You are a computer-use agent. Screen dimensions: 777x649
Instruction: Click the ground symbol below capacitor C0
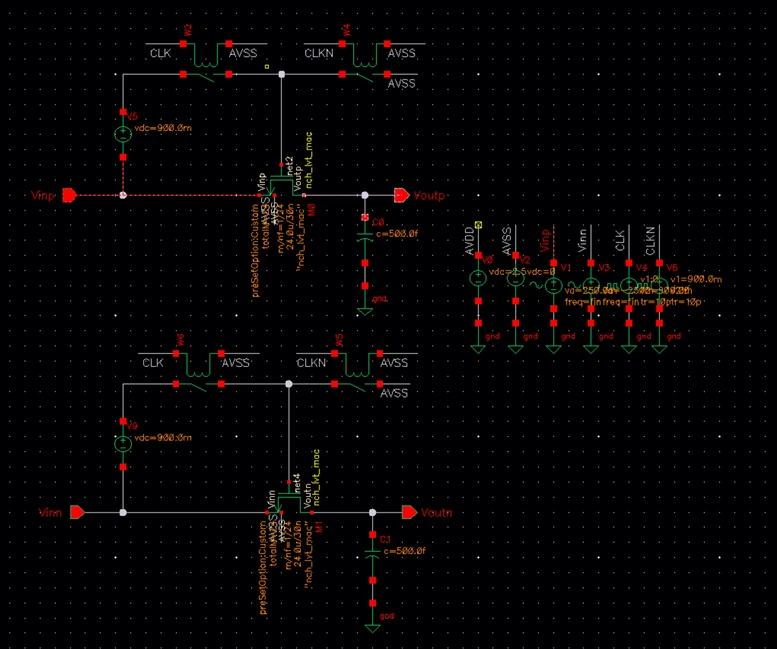(365, 311)
